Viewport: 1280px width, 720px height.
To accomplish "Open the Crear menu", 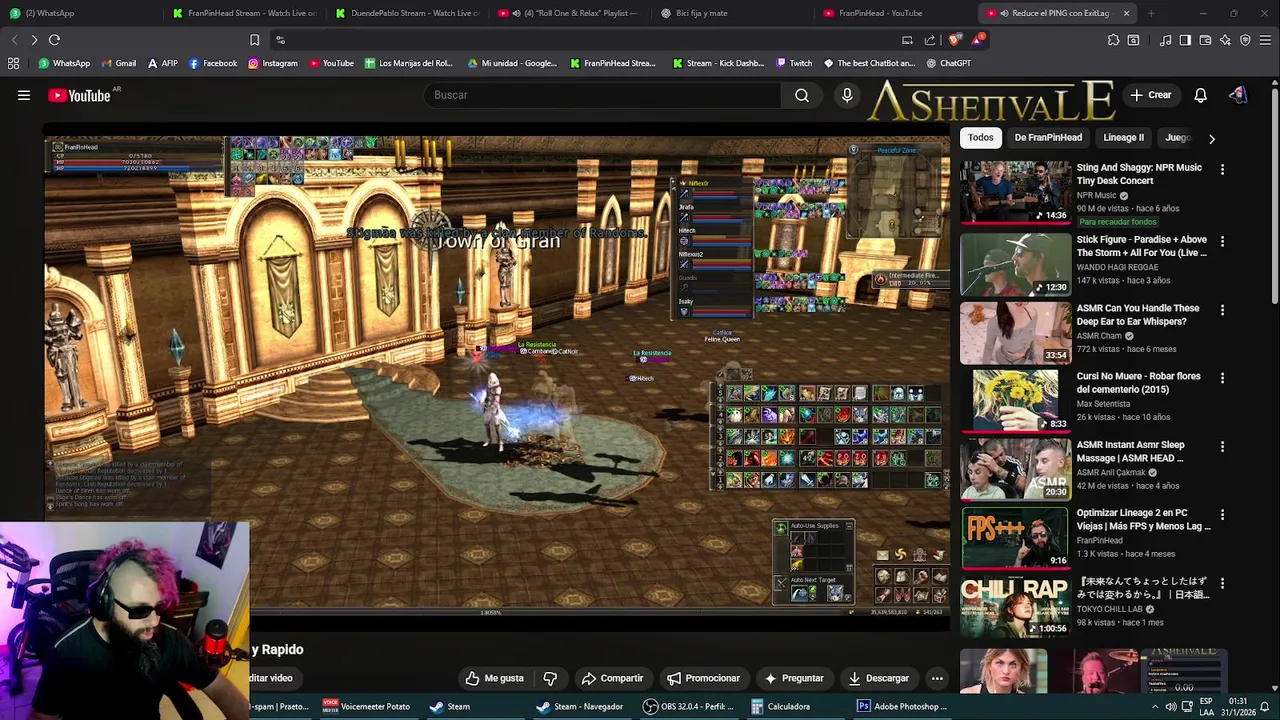I will (1151, 95).
